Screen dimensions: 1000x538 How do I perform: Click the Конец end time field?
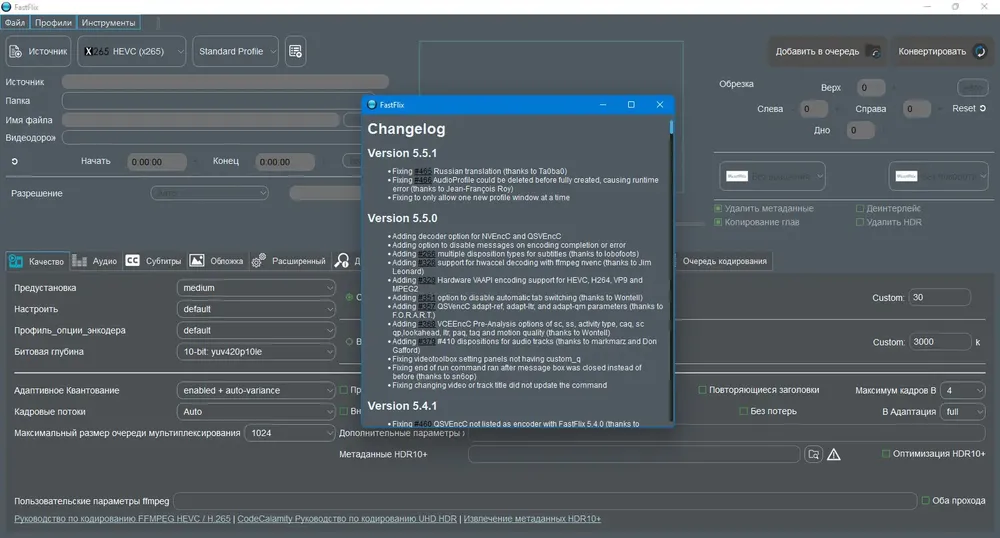pyautogui.click(x=285, y=162)
